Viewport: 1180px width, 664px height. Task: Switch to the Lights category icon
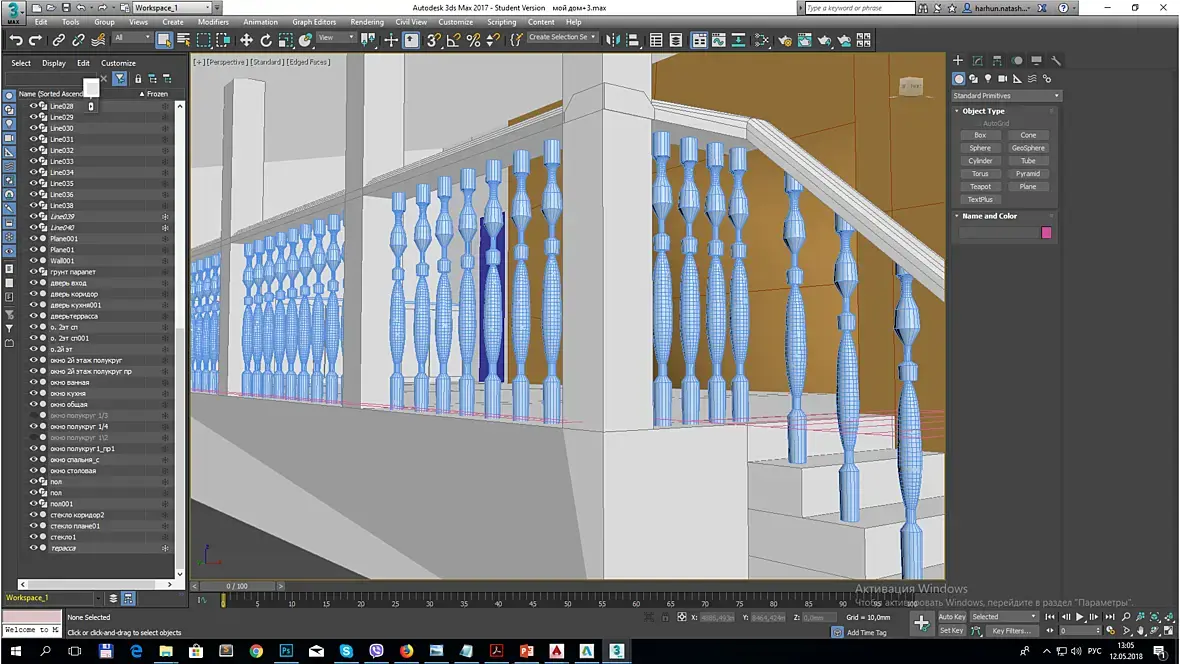tap(988, 79)
